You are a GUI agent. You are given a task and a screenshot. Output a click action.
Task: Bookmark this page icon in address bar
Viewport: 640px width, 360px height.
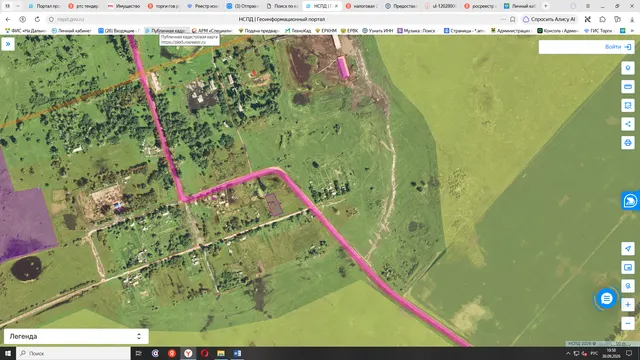513,19
